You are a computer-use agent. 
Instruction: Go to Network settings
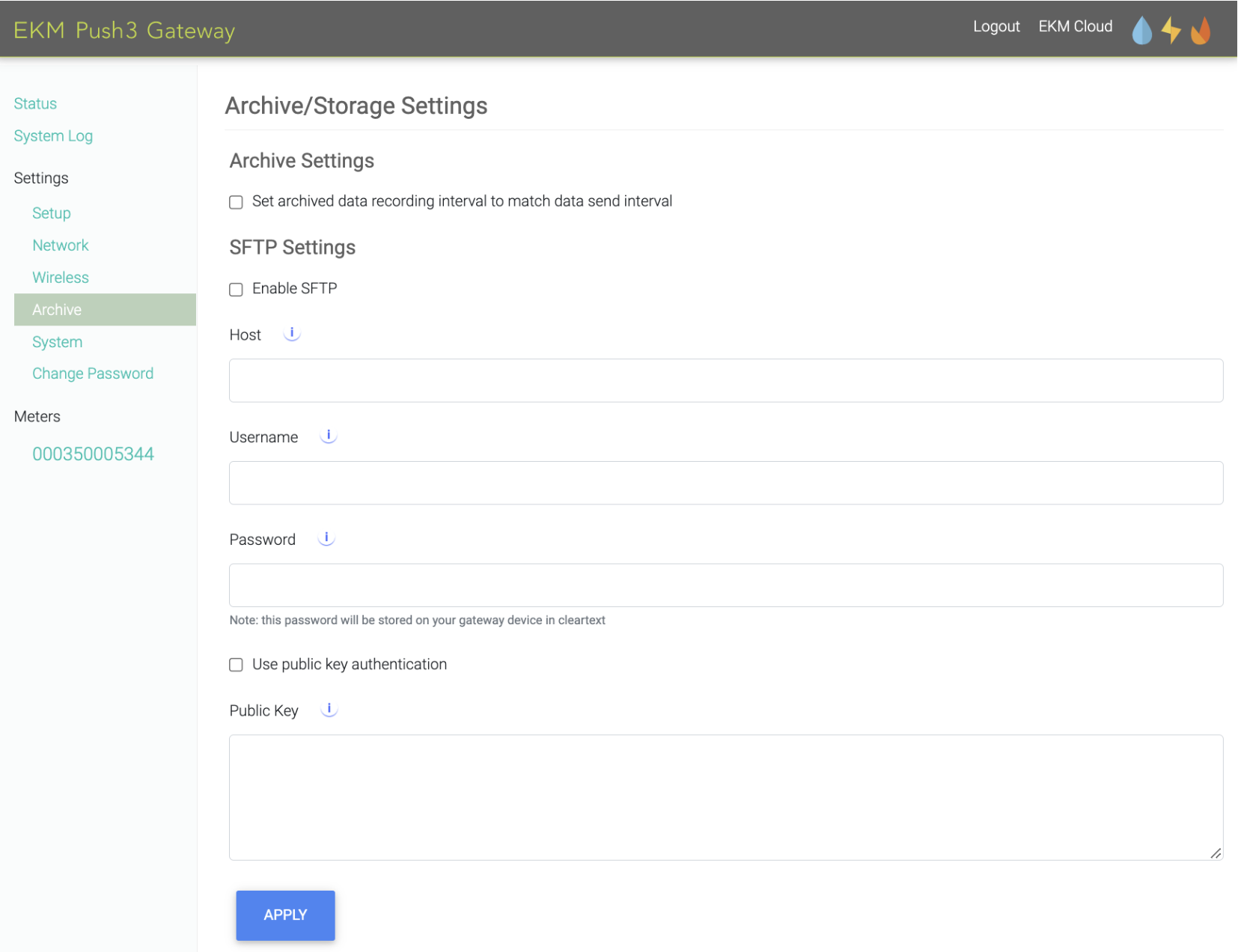(61, 245)
